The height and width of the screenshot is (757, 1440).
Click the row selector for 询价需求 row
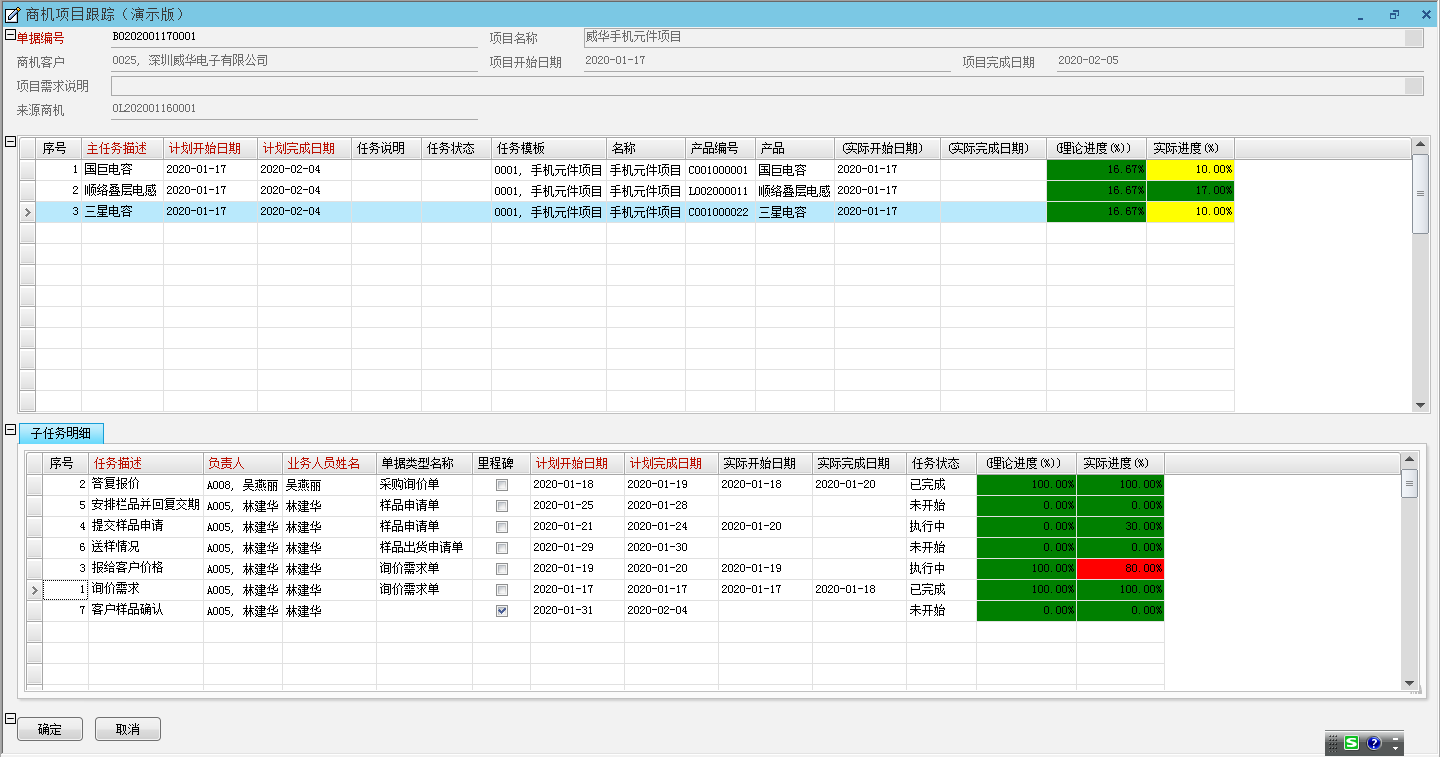click(34, 590)
